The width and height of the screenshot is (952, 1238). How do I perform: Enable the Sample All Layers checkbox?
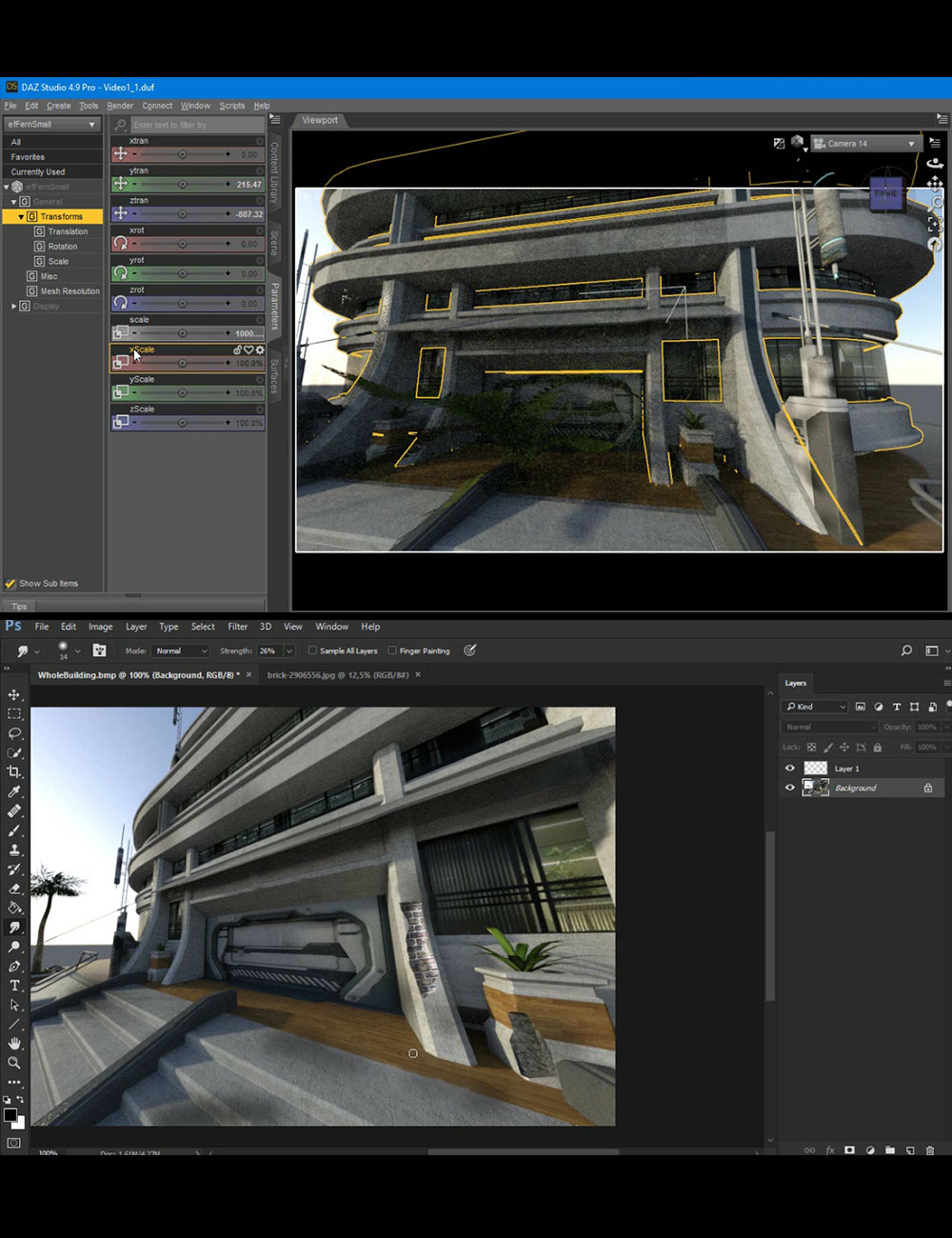click(312, 650)
